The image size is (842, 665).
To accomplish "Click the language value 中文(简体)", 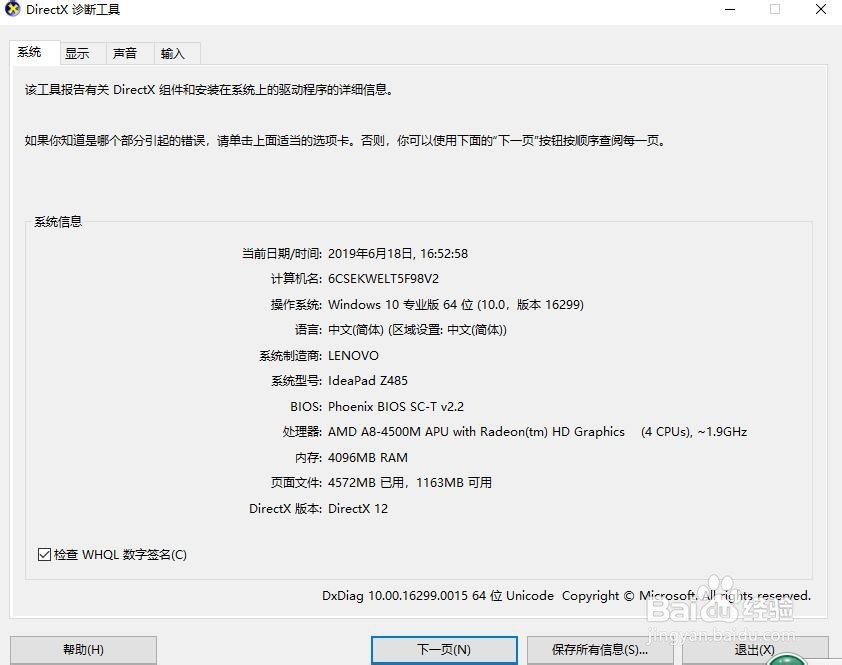I will click(x=417, y=330).
